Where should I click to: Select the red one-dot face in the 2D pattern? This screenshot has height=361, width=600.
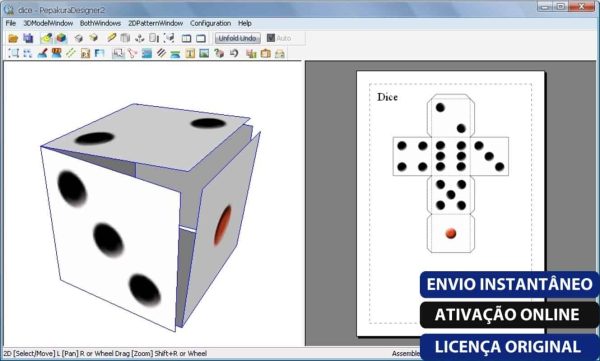451,233
